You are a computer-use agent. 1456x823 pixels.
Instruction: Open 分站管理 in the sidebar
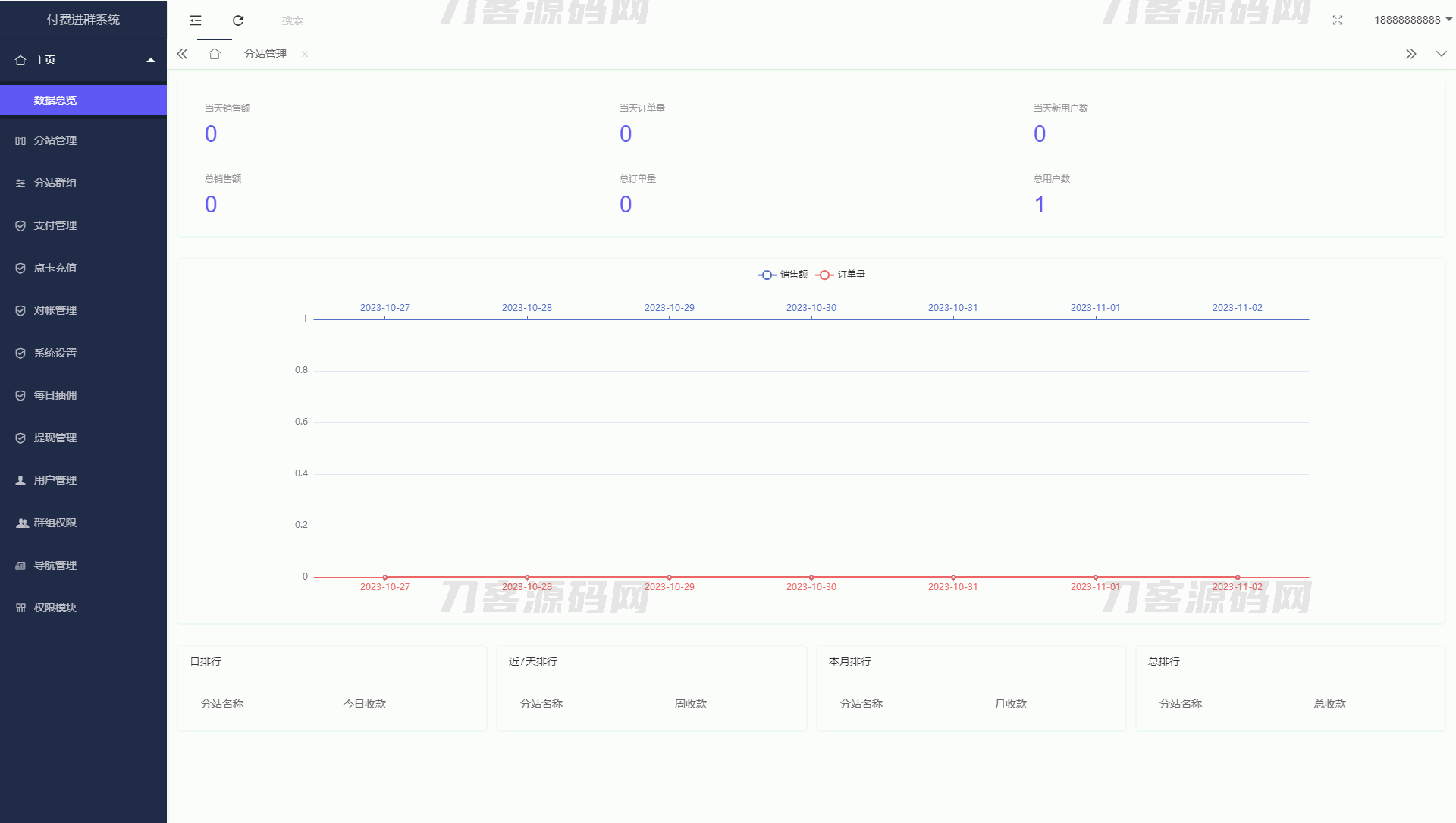tap(55, 140)
